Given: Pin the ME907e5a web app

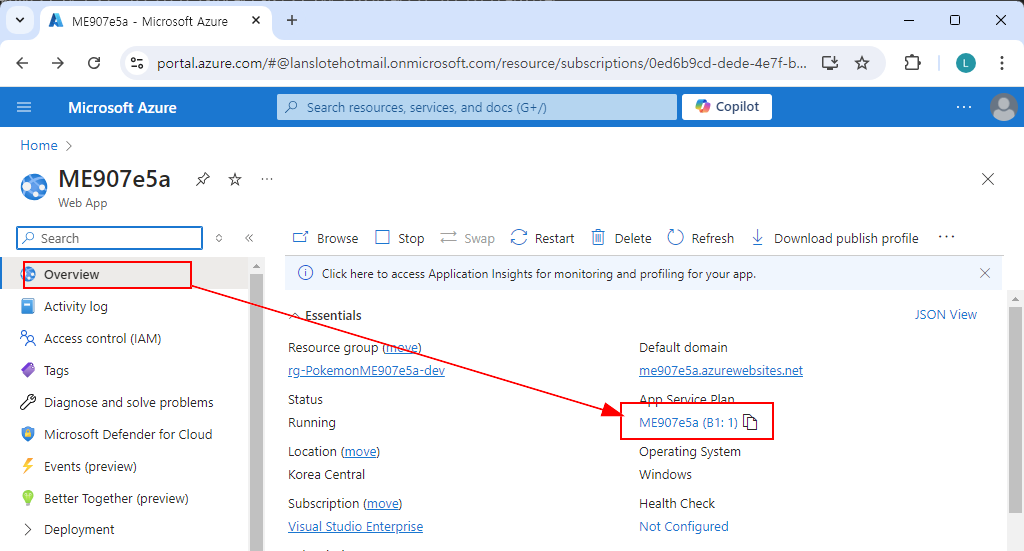Looking at the screenshot, I should pyautogui.click(x=203, y=179).
